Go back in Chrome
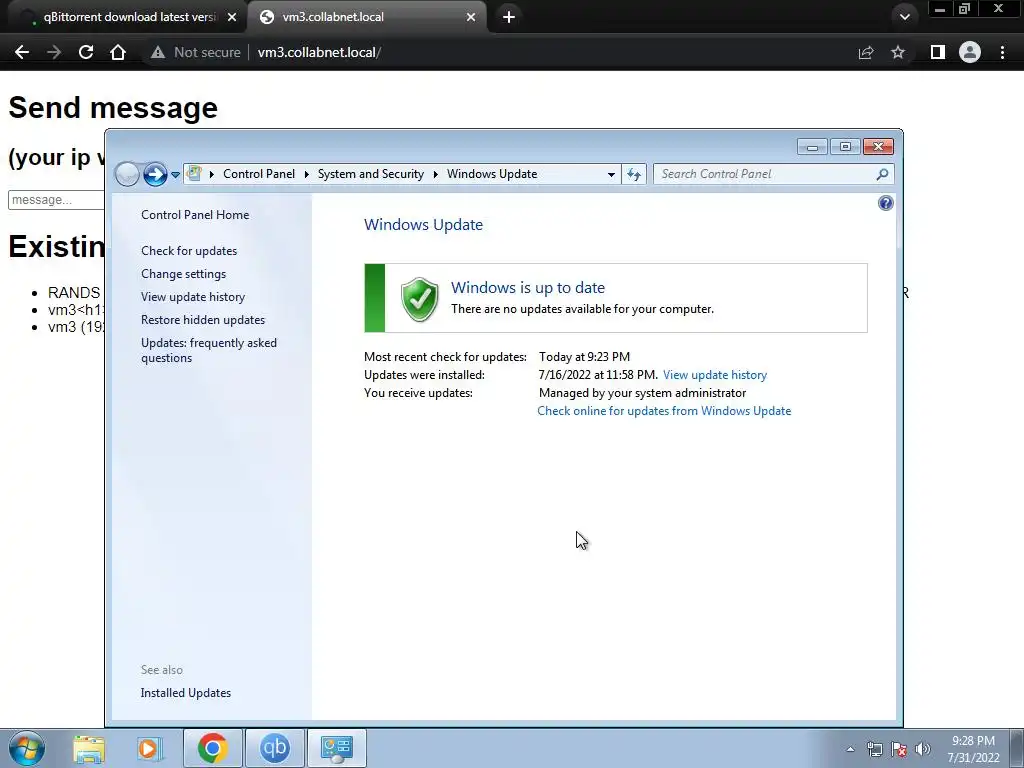The image size is (1024, 768). [x=22, y=52]
